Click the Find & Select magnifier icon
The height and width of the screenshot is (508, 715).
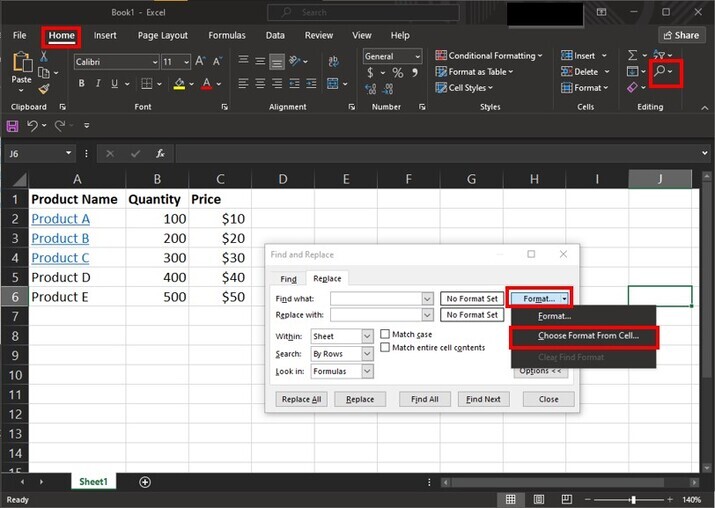tap(661, 72)
